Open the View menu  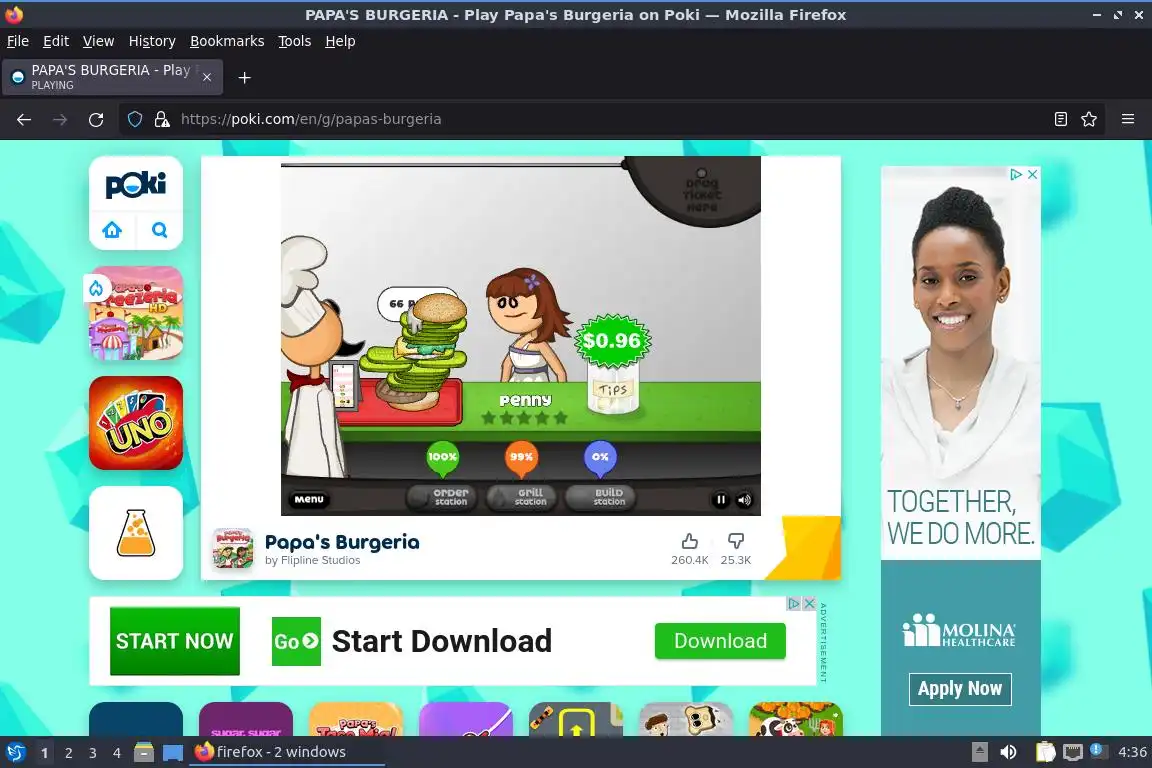coord(98,41)
